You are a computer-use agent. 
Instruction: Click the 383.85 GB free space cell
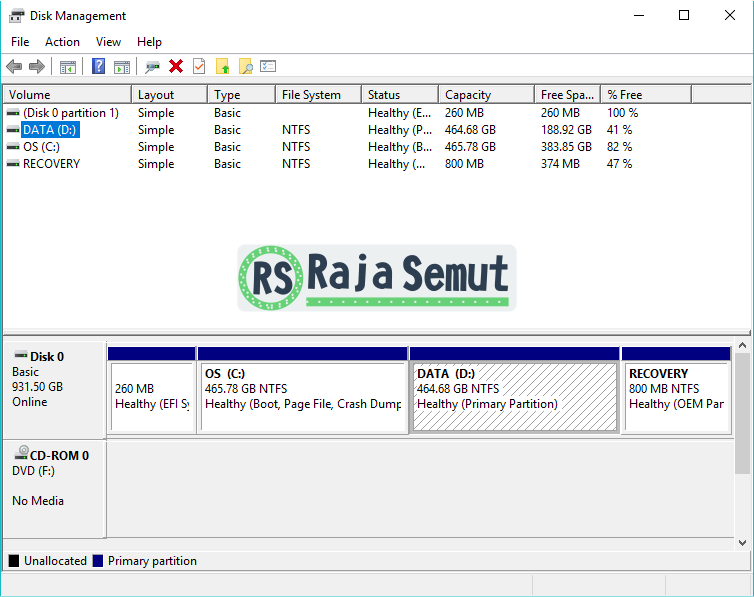coord(566,147)
